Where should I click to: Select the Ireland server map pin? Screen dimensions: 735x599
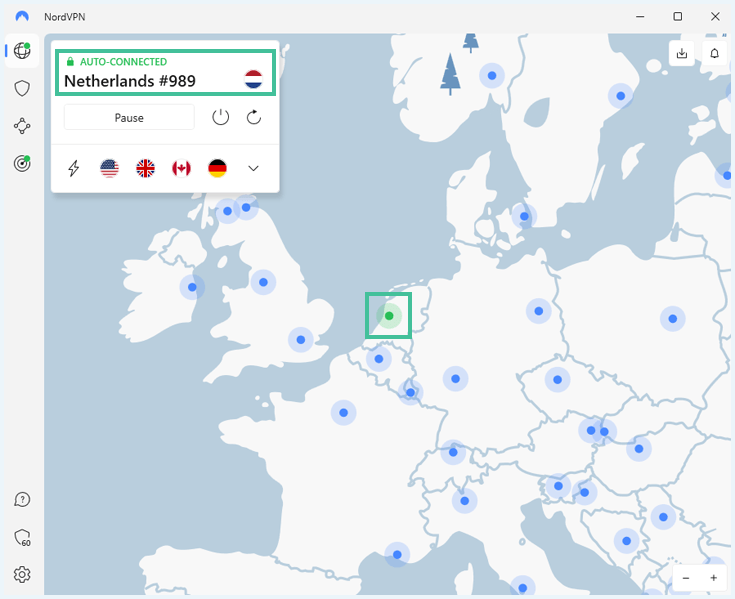192,287
